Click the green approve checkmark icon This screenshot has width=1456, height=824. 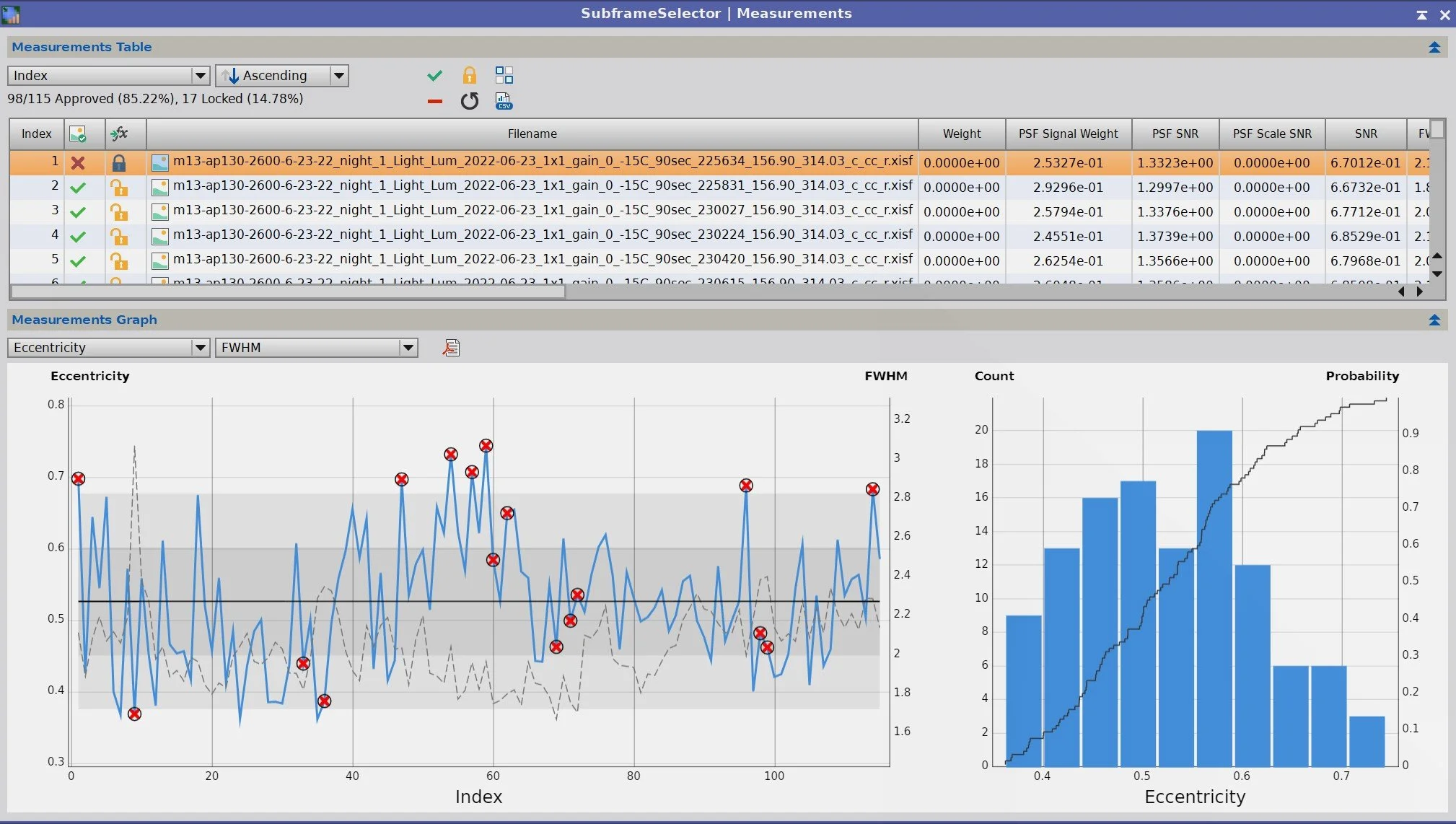point(434,75)
